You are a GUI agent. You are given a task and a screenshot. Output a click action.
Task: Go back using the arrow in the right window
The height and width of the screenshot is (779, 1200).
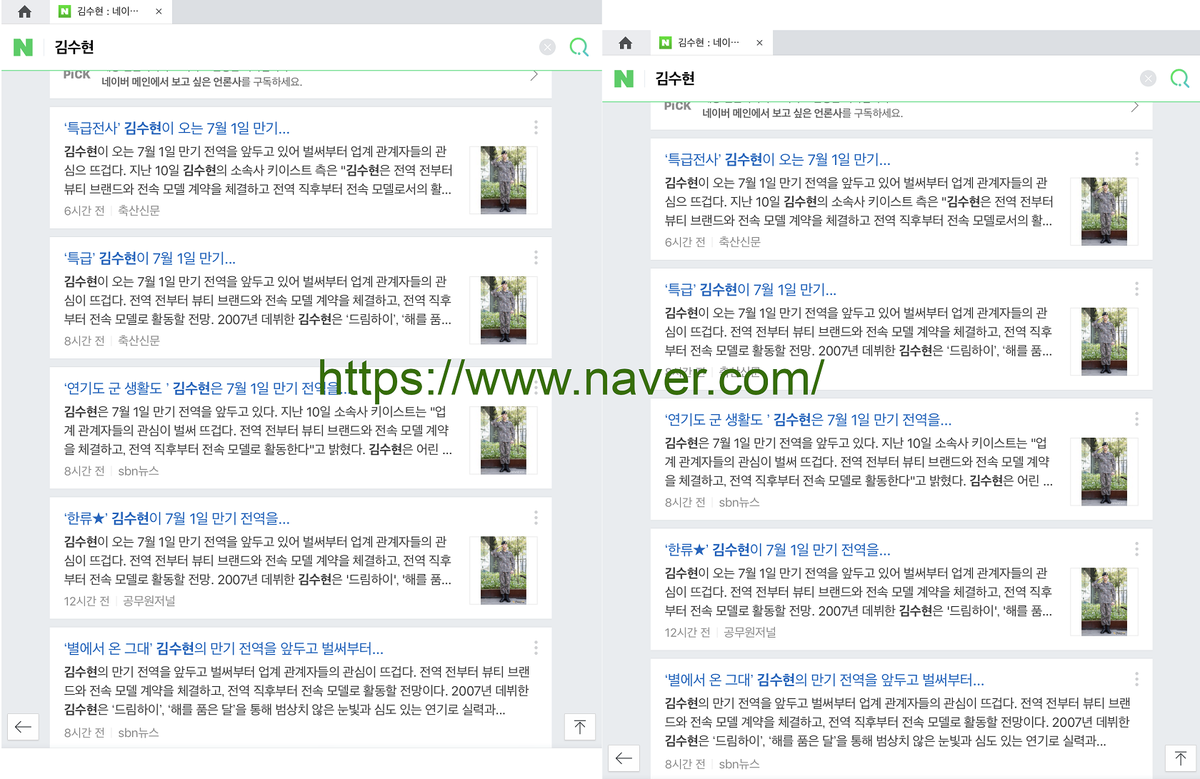tap(624, 758)
